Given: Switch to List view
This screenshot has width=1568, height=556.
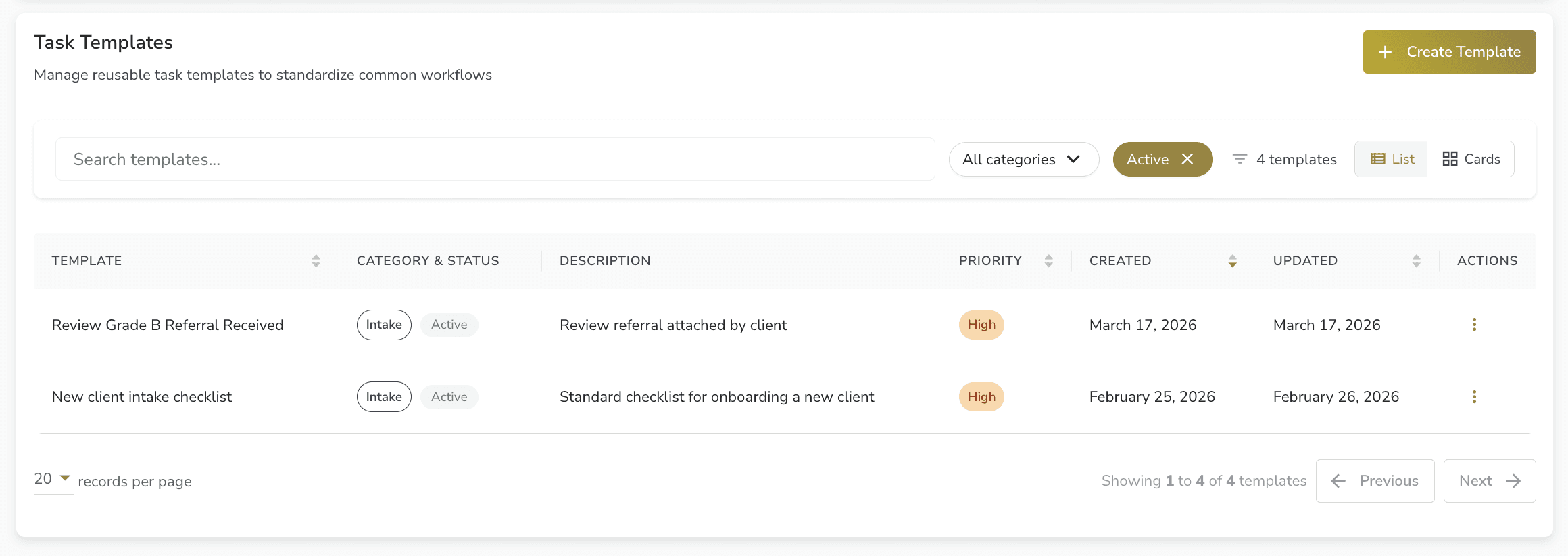Looking at the screenshot, I should click(x=1392, y=159).
